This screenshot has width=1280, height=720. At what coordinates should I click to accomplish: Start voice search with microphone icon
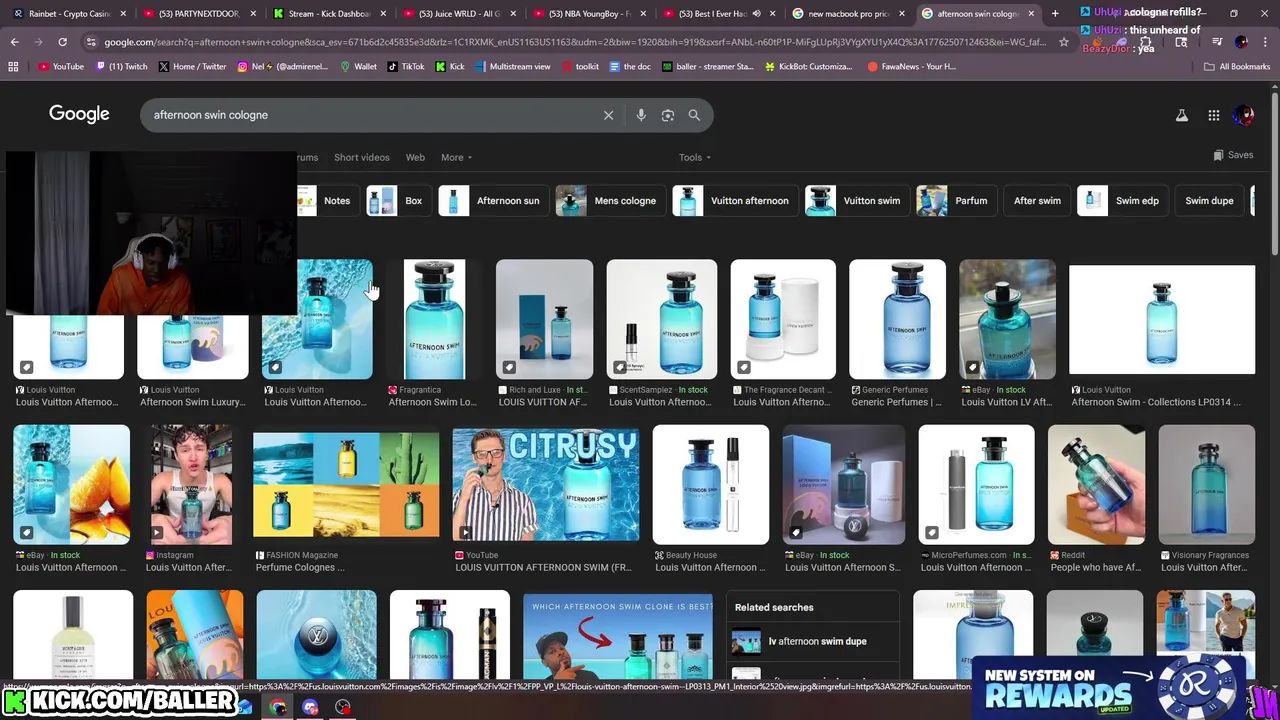641,115
